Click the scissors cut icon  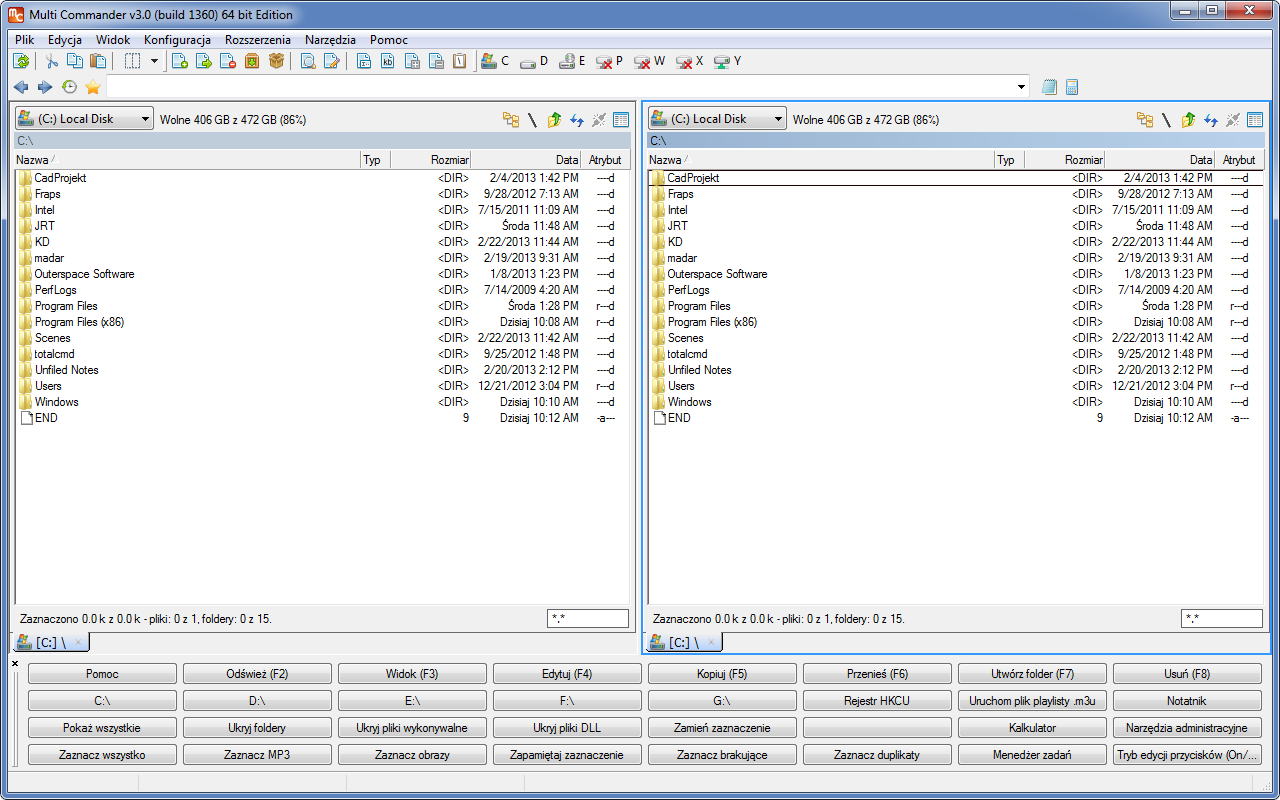(52, 61)
